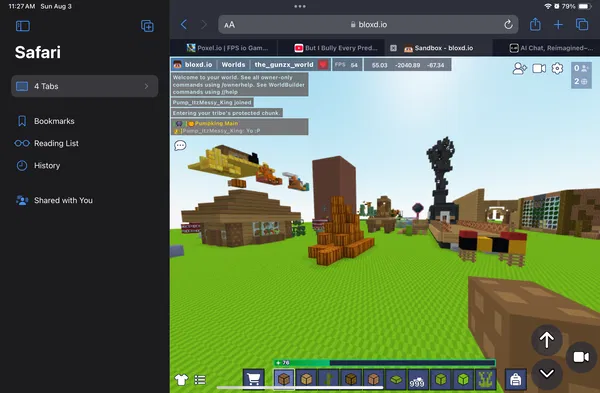600x393 pixels.
Task: Click the welcome to your world message
Action: [240, 84]
